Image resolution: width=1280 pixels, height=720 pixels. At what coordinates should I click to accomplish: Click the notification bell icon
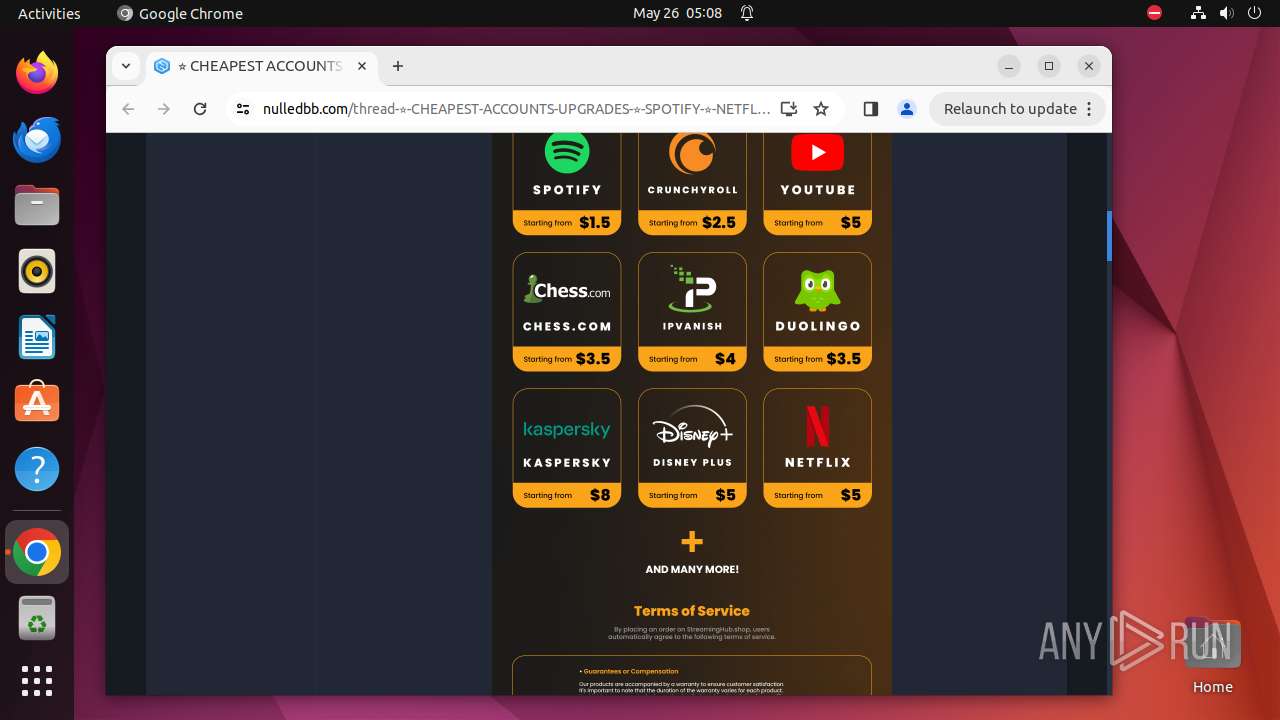[746, 13]
